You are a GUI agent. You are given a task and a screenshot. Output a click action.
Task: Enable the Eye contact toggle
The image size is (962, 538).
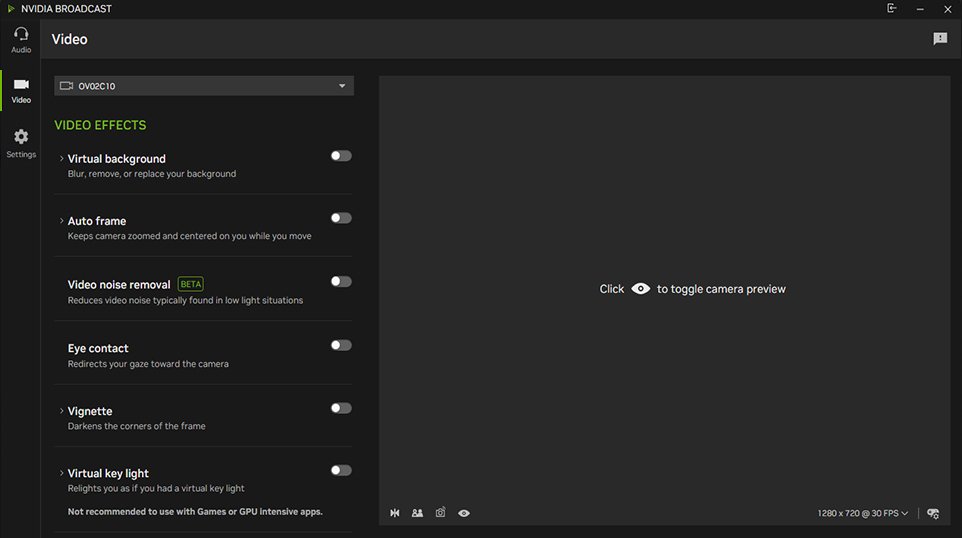341,345
